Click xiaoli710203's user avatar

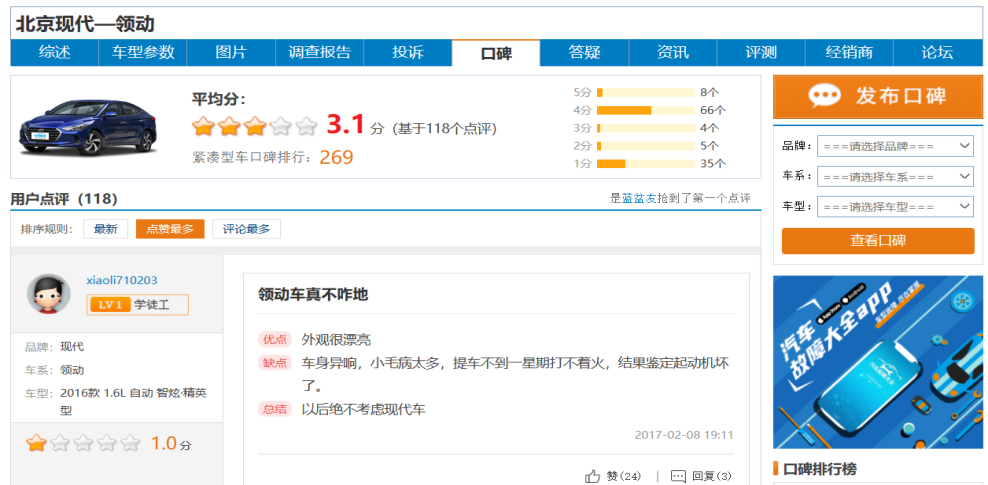(48, 294)
